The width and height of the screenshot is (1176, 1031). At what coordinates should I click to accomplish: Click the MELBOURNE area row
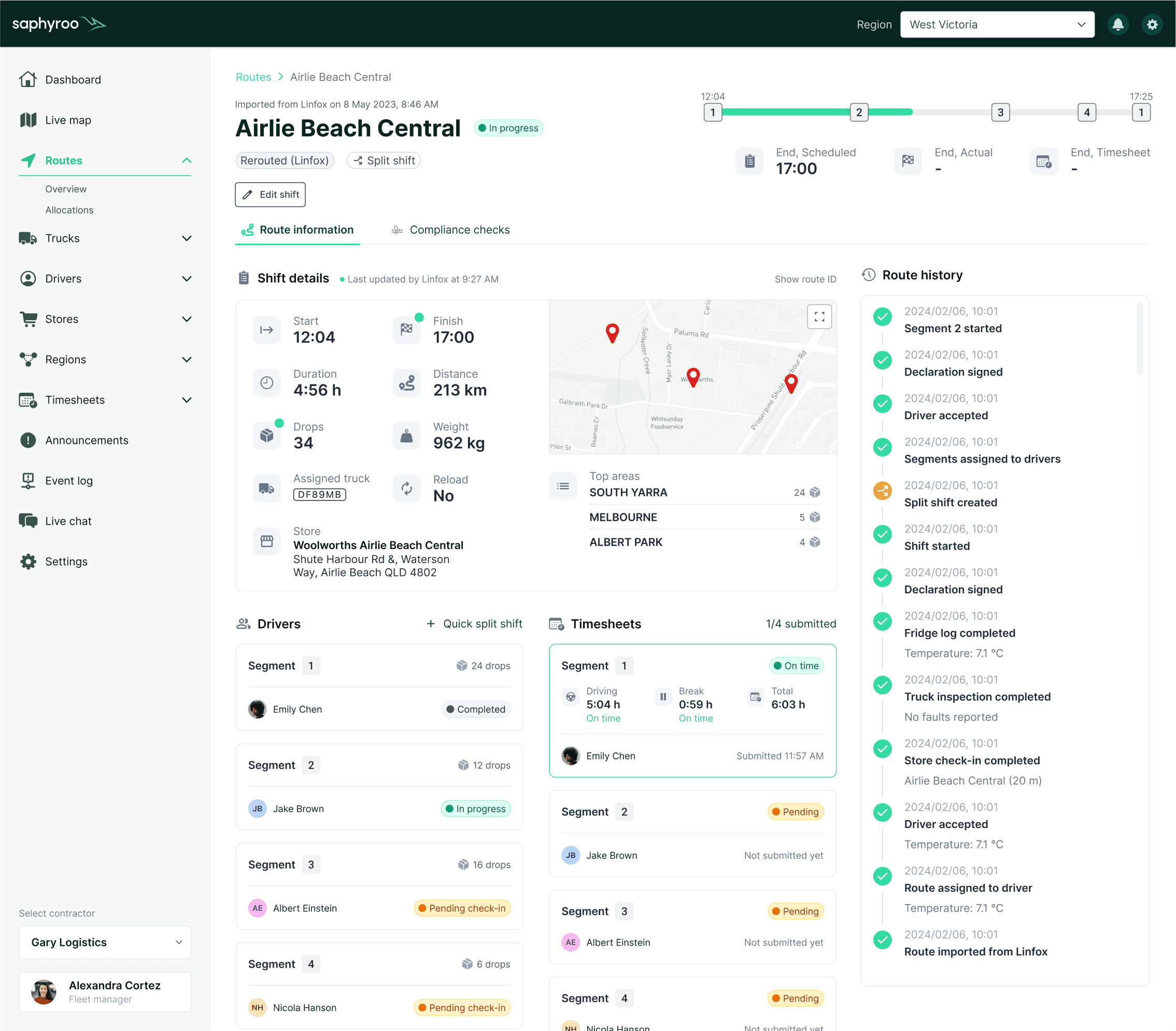[x=705, y=517]
